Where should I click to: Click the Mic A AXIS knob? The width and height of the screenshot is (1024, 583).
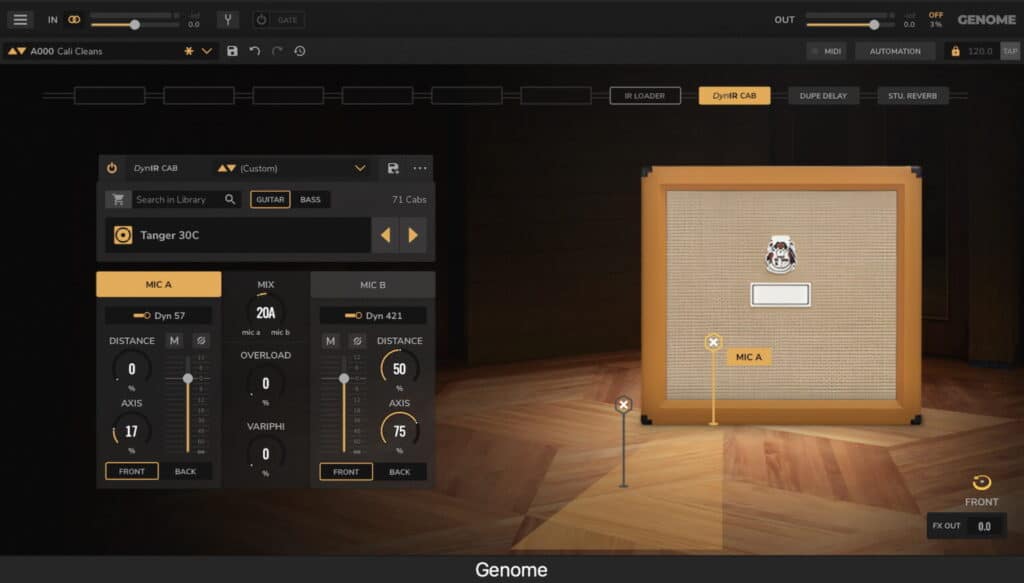(x=131, y=431)
